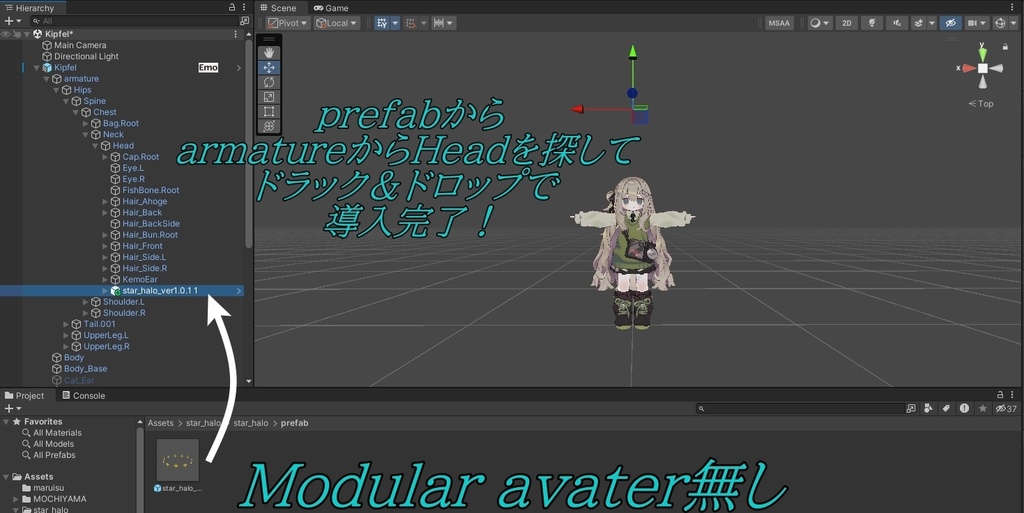
Task: Expand the star_halo_ver1.0.1 1 prefab
Action: click(105, 291)
